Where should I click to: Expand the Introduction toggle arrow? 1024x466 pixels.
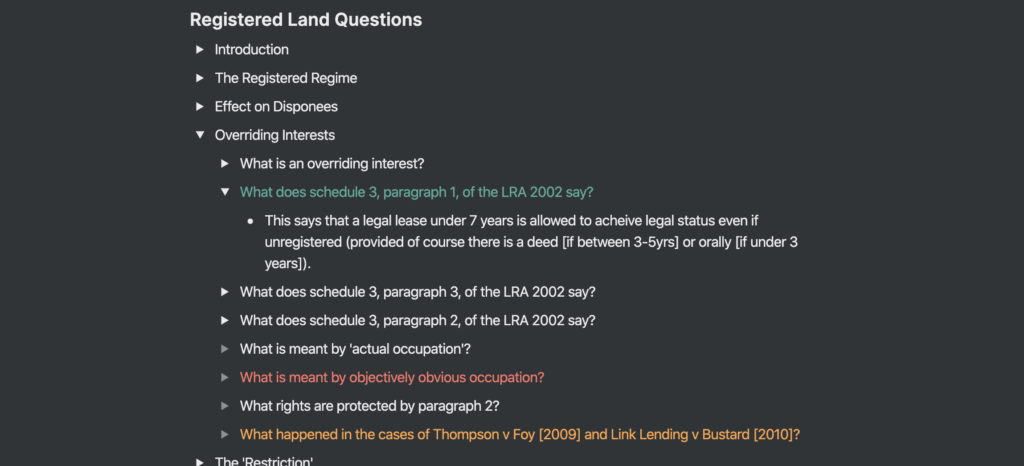(200, 50)
